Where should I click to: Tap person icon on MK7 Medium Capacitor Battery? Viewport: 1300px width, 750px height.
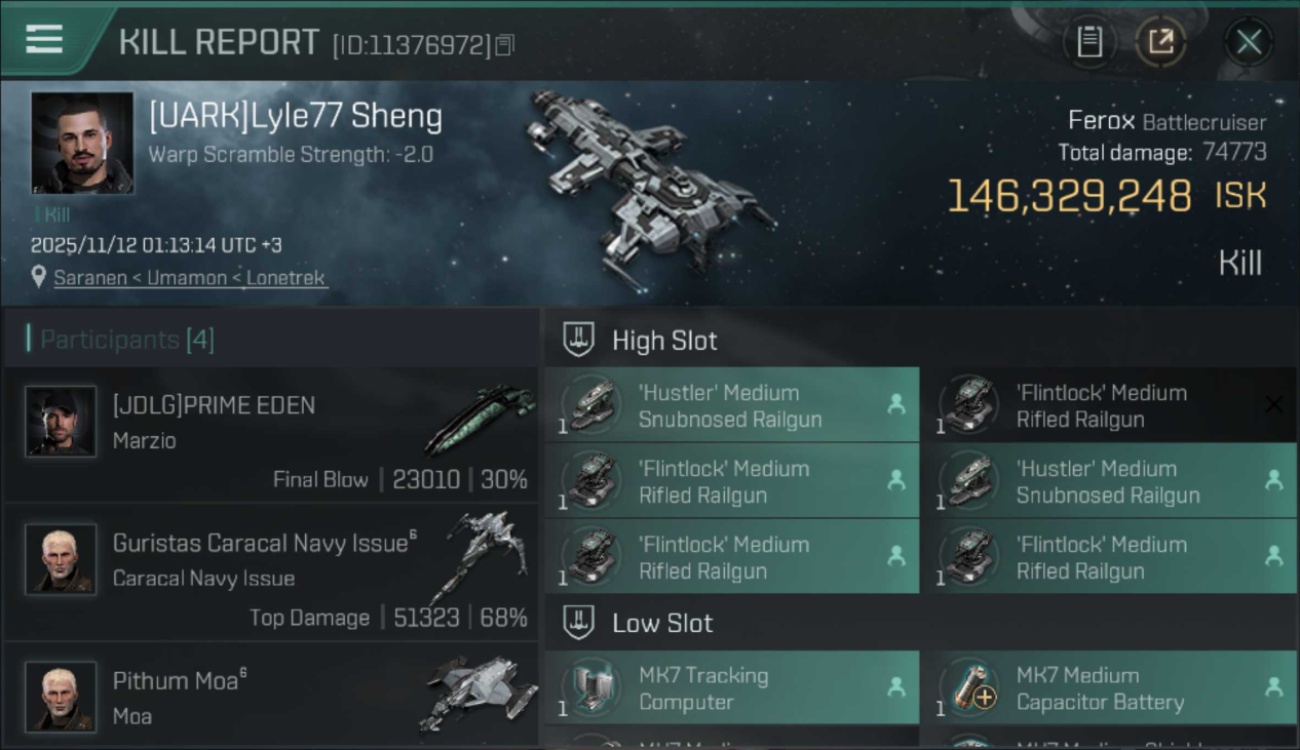point(1274,687)
